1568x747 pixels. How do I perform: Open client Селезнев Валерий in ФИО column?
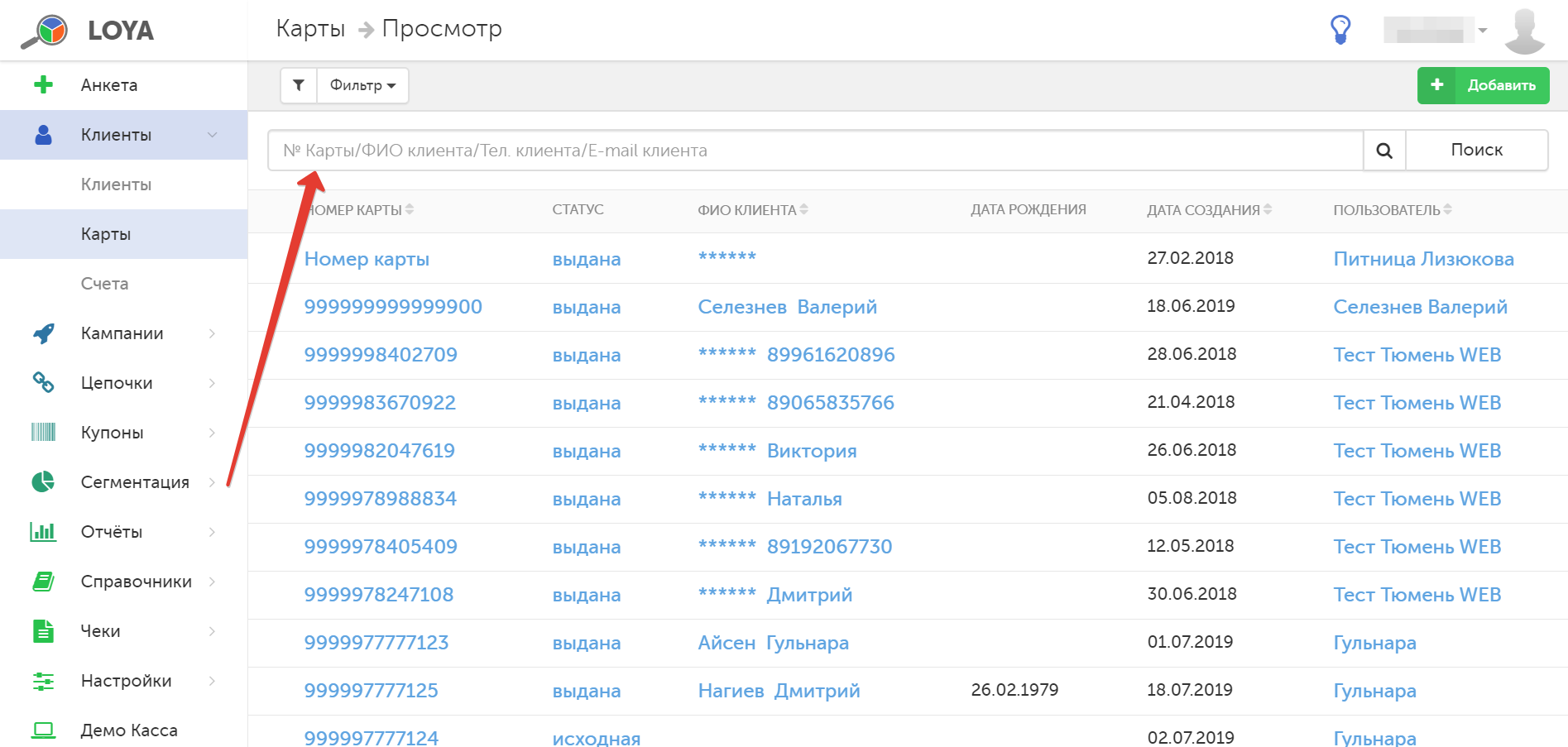(x=787, y=307)
